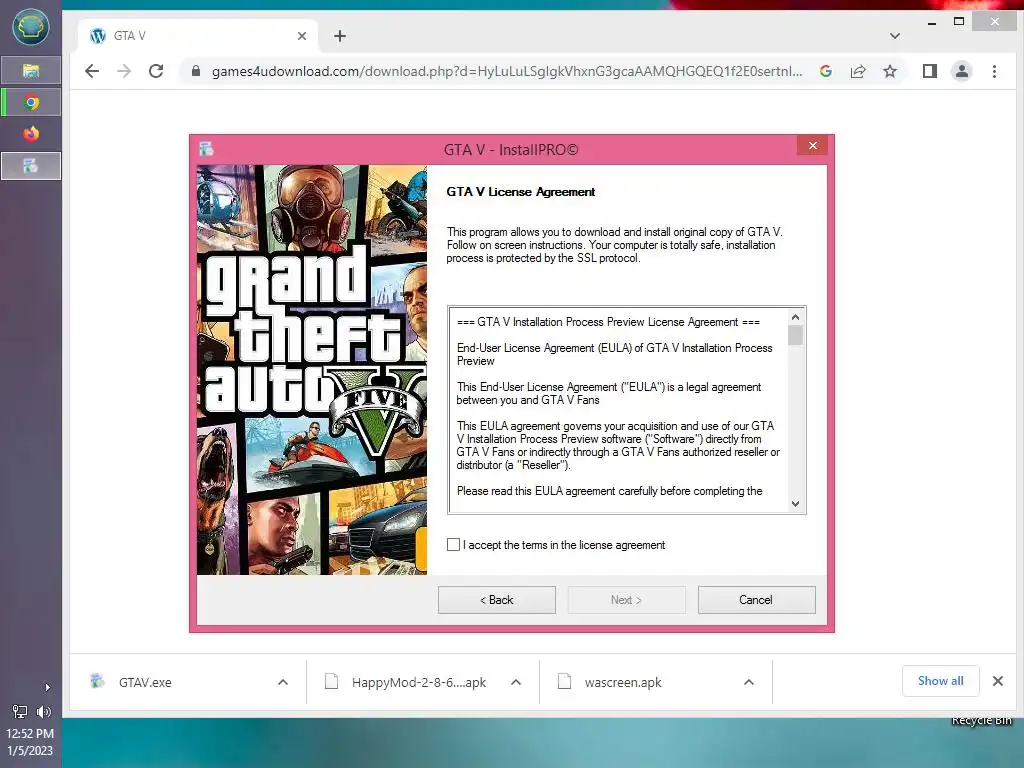Click the WordPress favicon on the tab

tap(98, 36)
